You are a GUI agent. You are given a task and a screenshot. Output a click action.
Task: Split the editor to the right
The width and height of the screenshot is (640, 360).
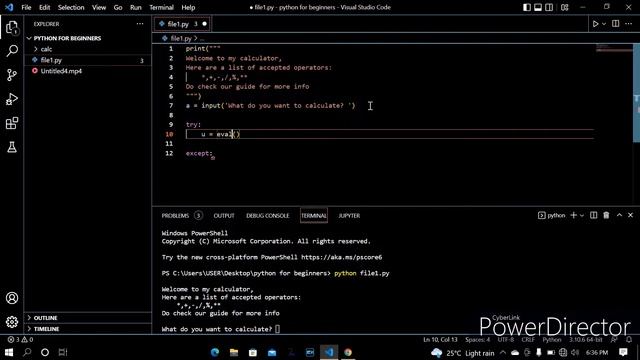click(616, 24)
